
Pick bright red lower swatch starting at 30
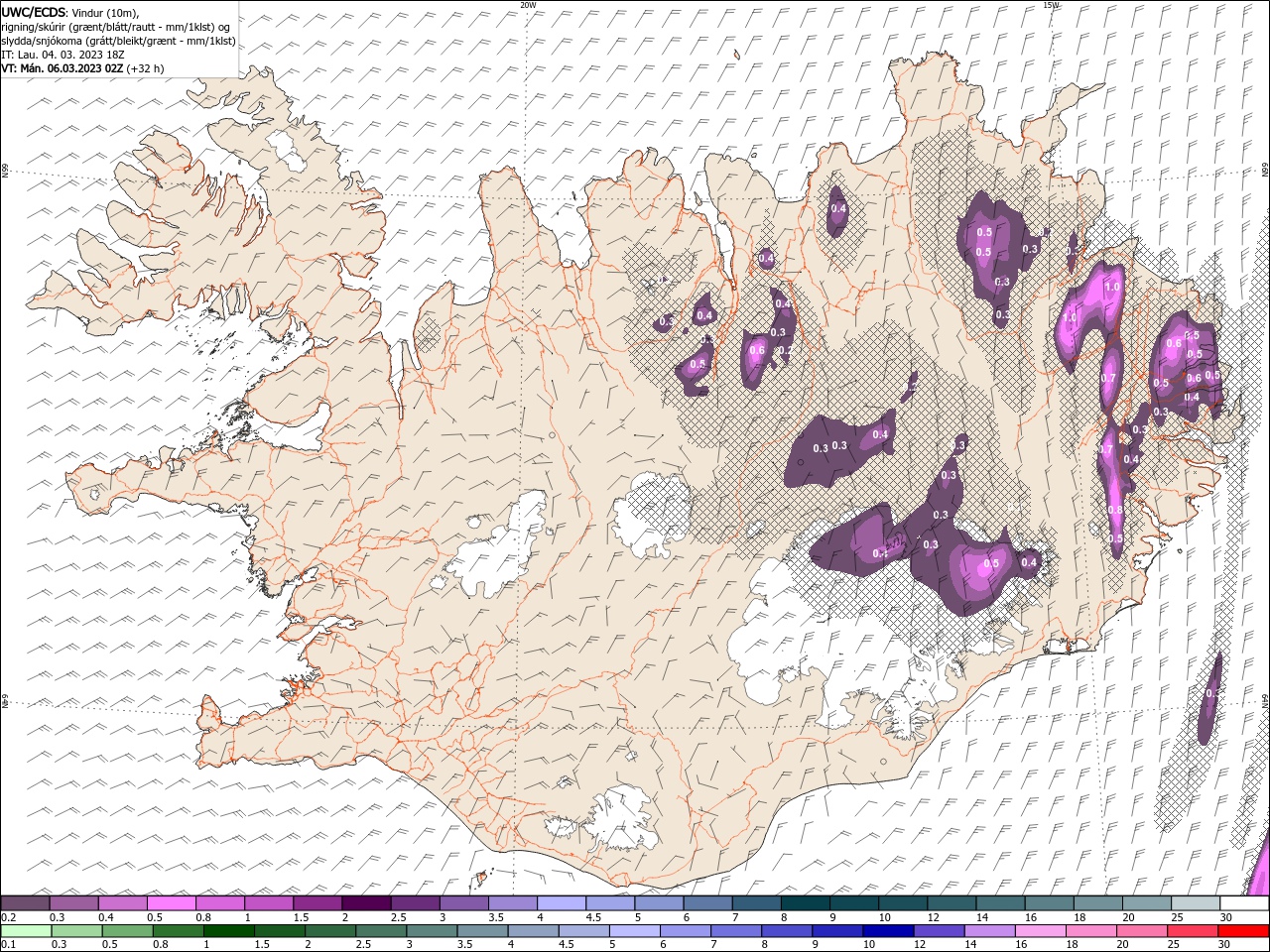point(1243,931)
